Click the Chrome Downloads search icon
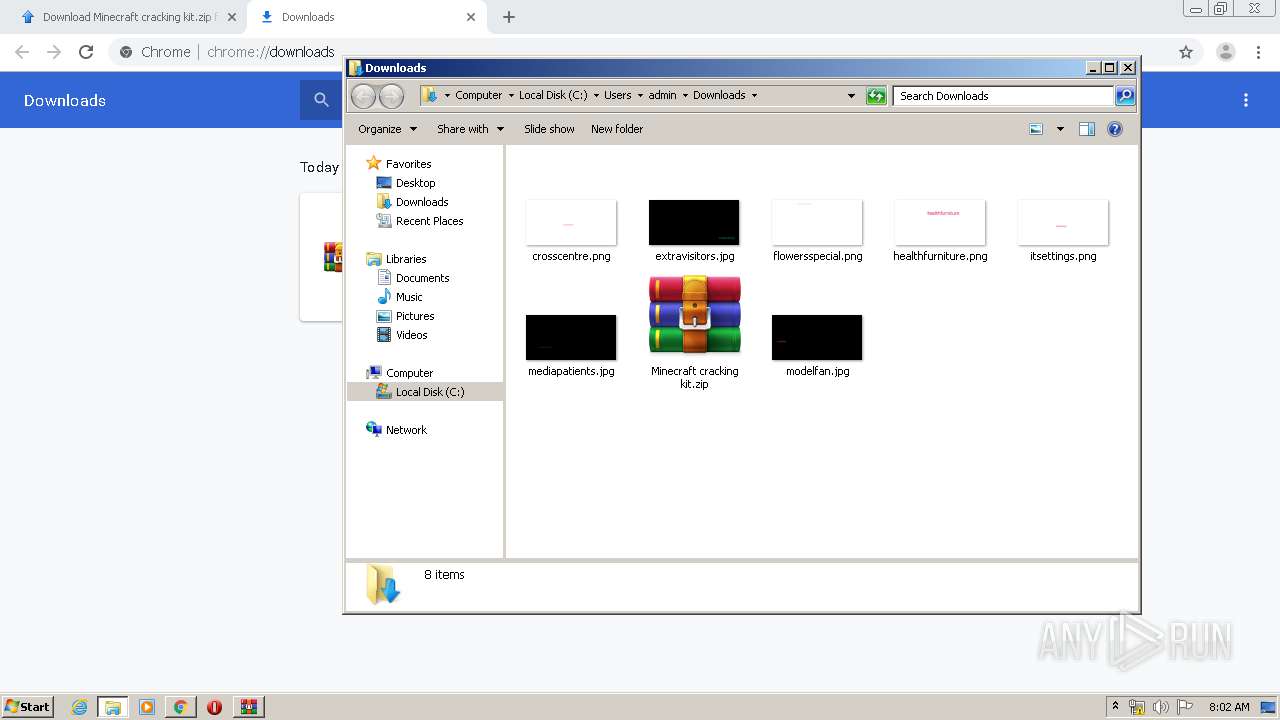The image size is (1280, 720). coord(321,100)
